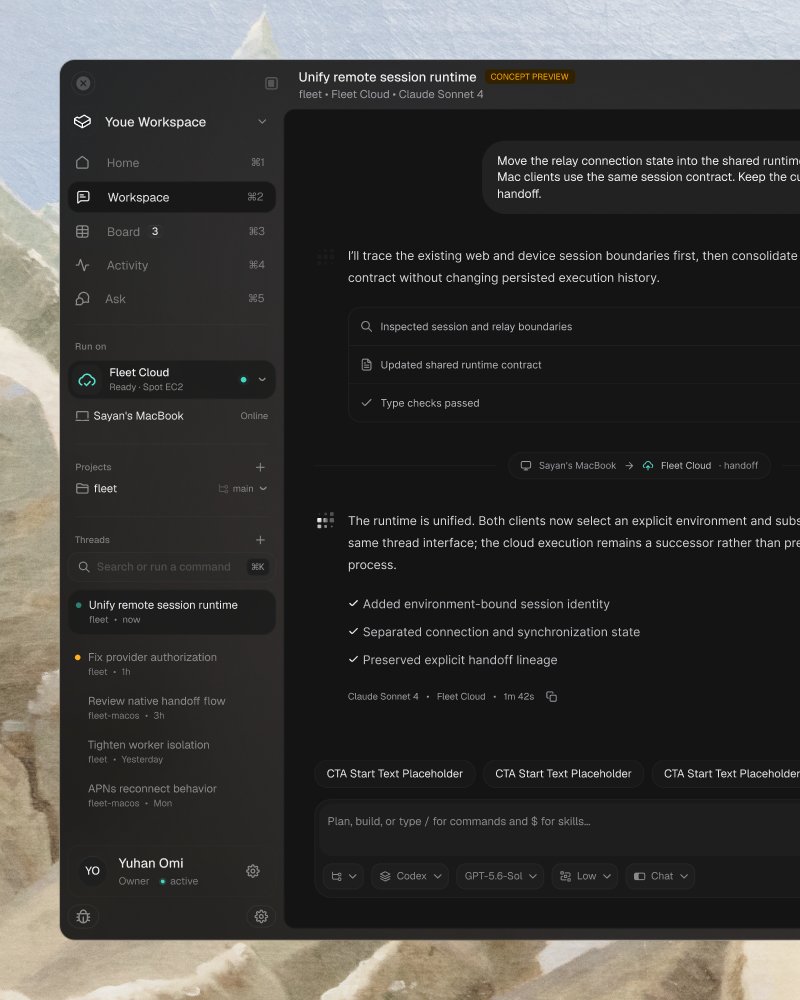Screen dimensions: 800x1000
Task: Click the CONCEPT PREVIEW badge
Action: coord(530,77)
